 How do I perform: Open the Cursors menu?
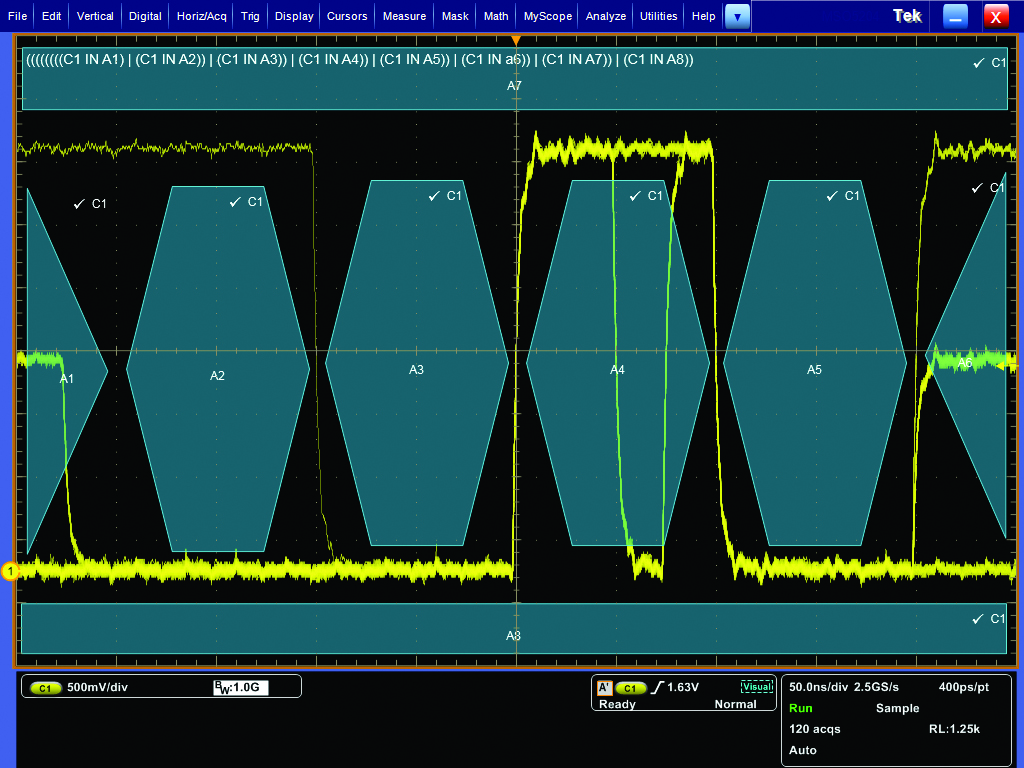(346, 16)
